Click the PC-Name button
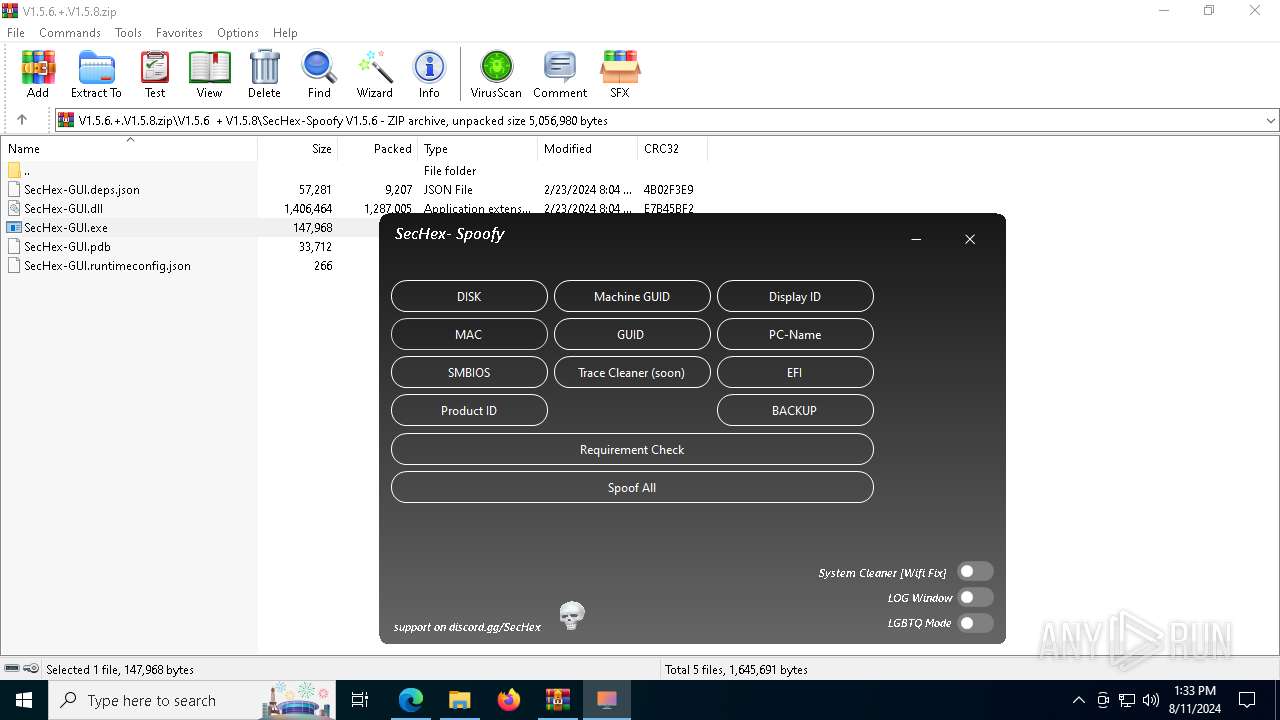The image size is (1280, 720). pos(795,334)
